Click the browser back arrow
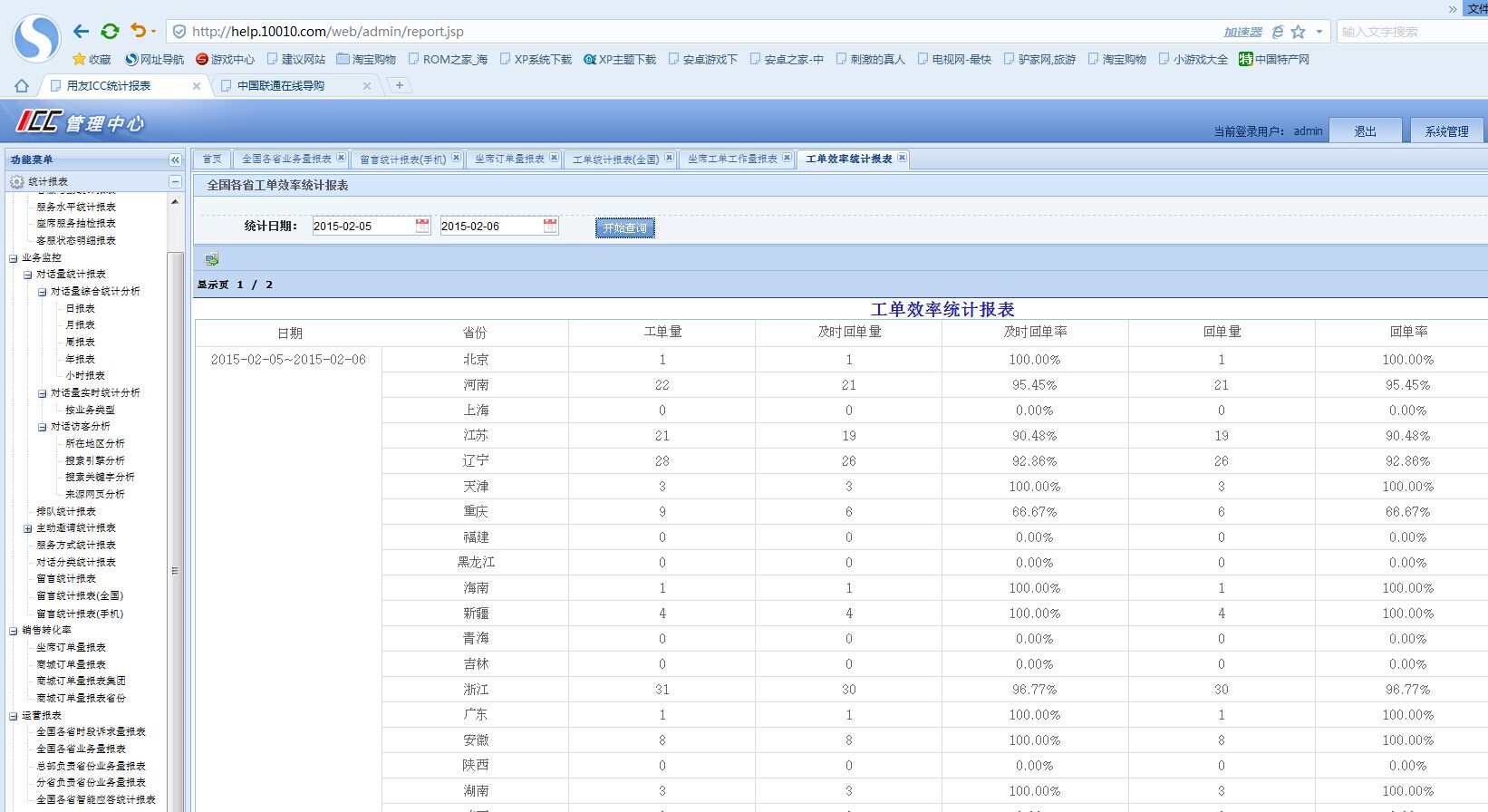 [x=81, y=32]
